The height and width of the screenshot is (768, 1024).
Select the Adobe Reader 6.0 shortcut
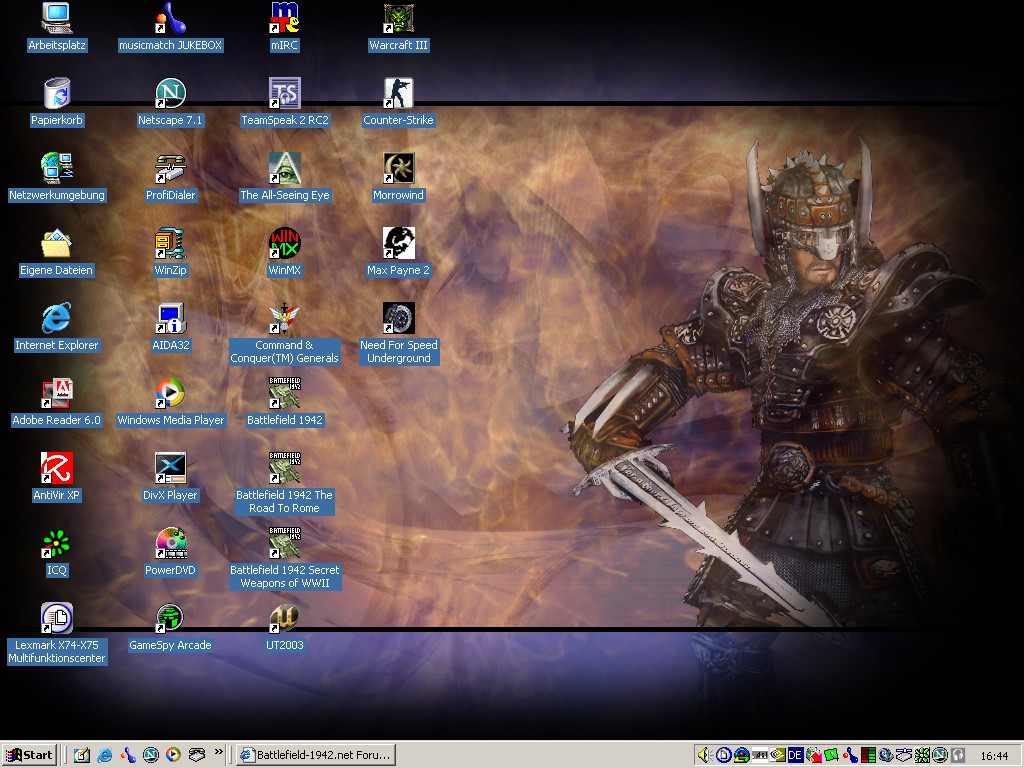tap(56, 402)
